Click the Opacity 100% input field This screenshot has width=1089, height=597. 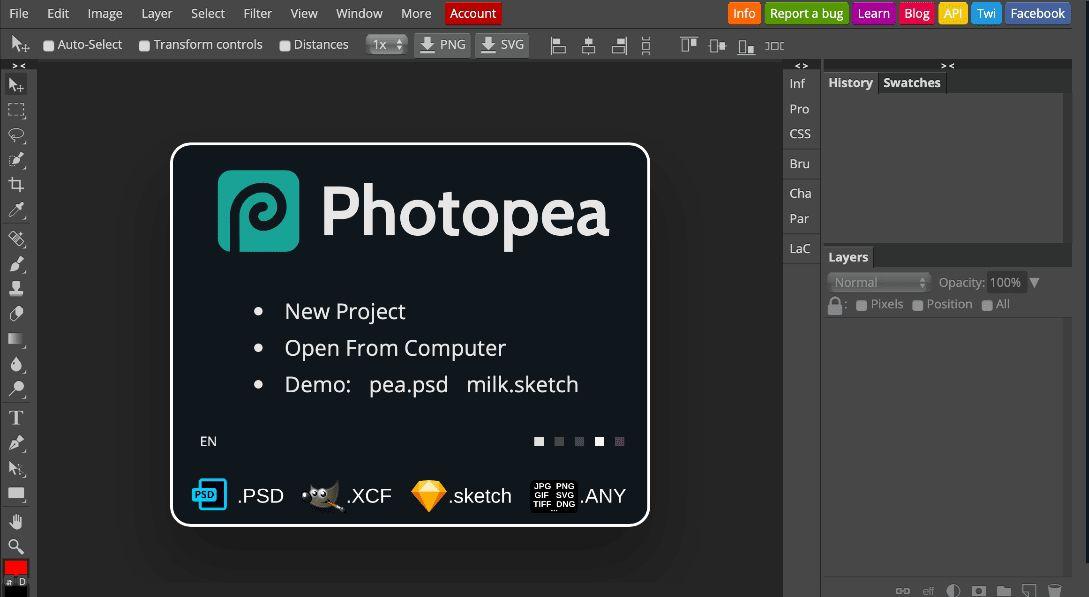click(1005, 283)
